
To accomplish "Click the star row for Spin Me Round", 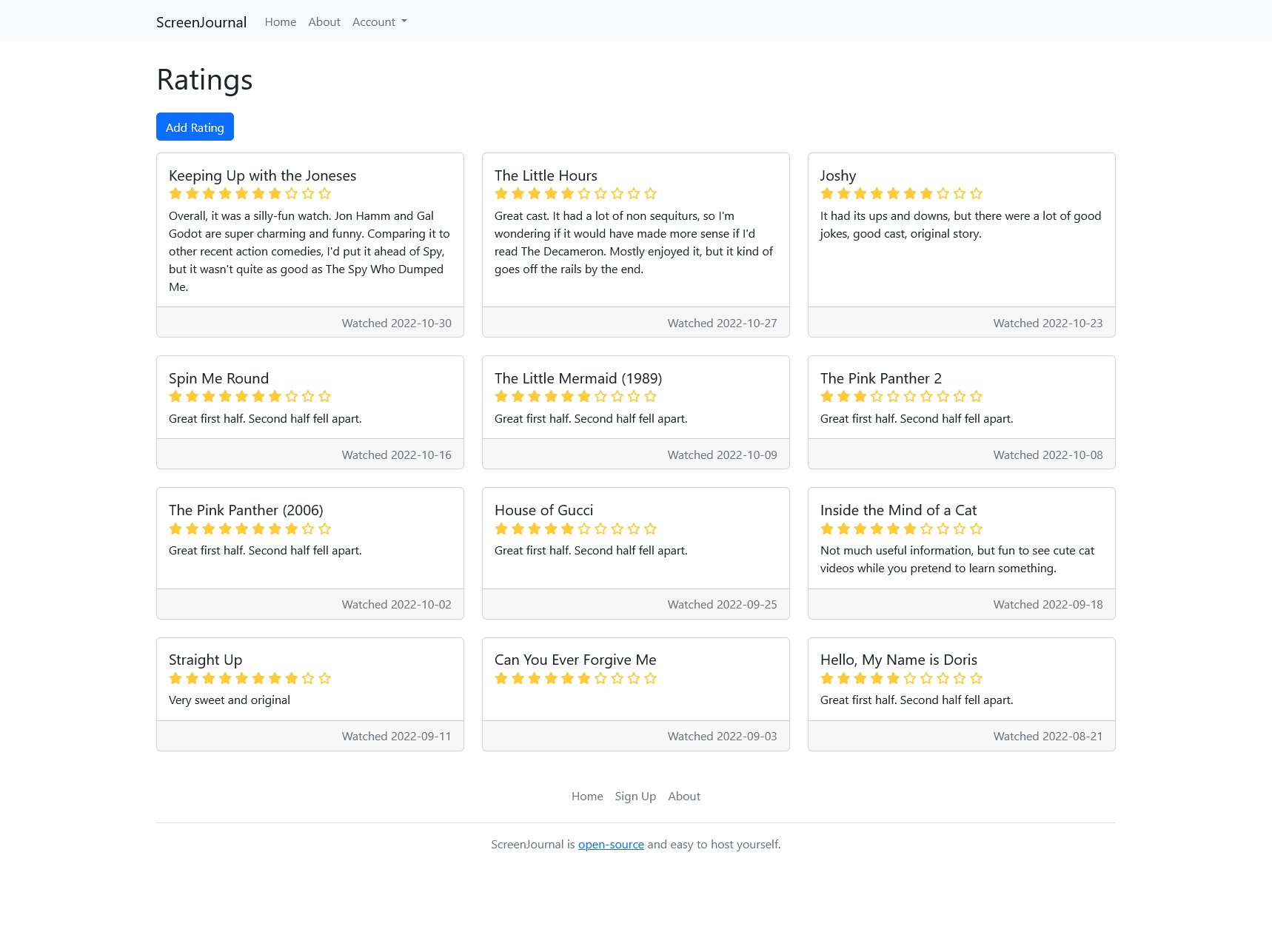I will pos(250,397).
